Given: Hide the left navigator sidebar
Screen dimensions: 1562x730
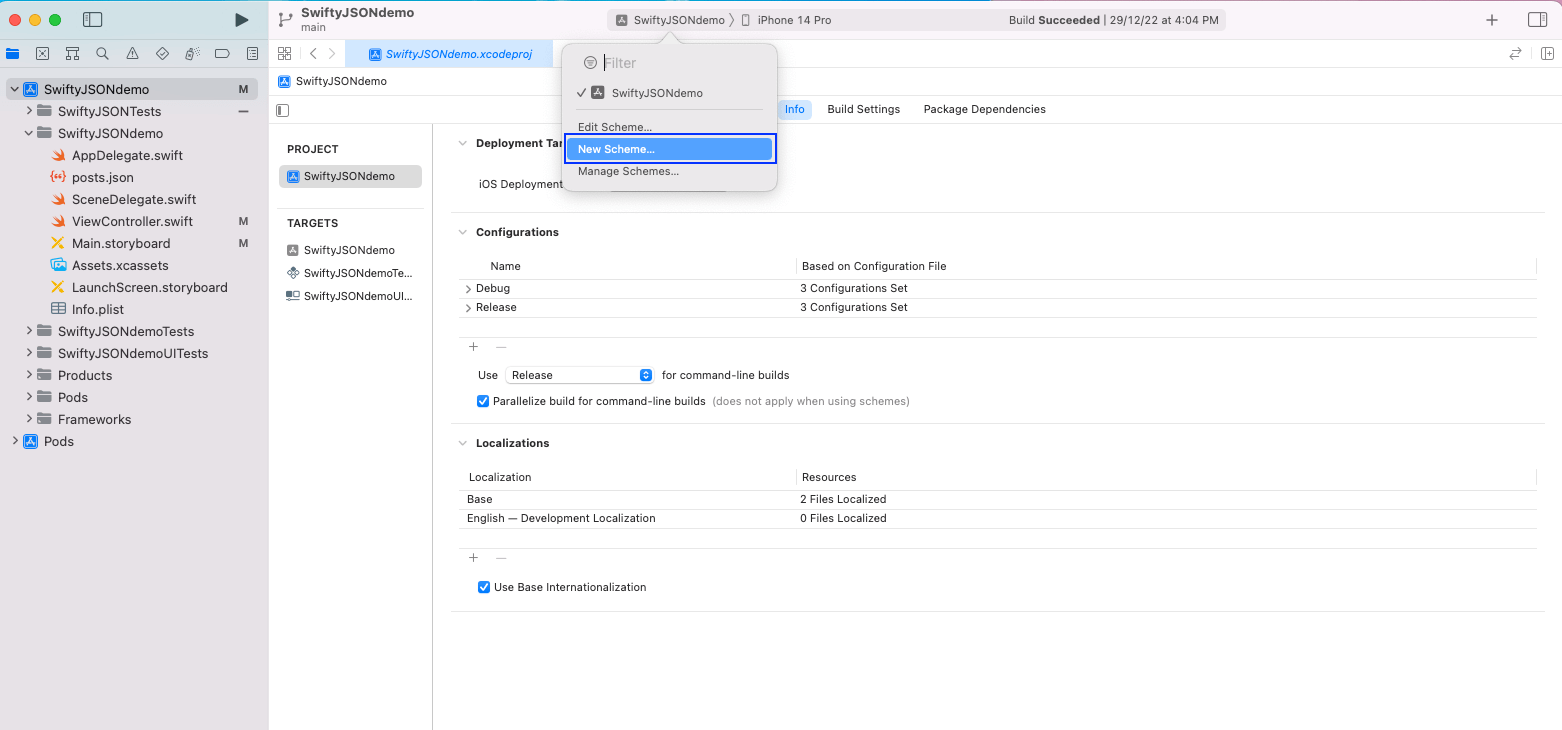Looking at the screenshot, I should [x=92, y=20].
